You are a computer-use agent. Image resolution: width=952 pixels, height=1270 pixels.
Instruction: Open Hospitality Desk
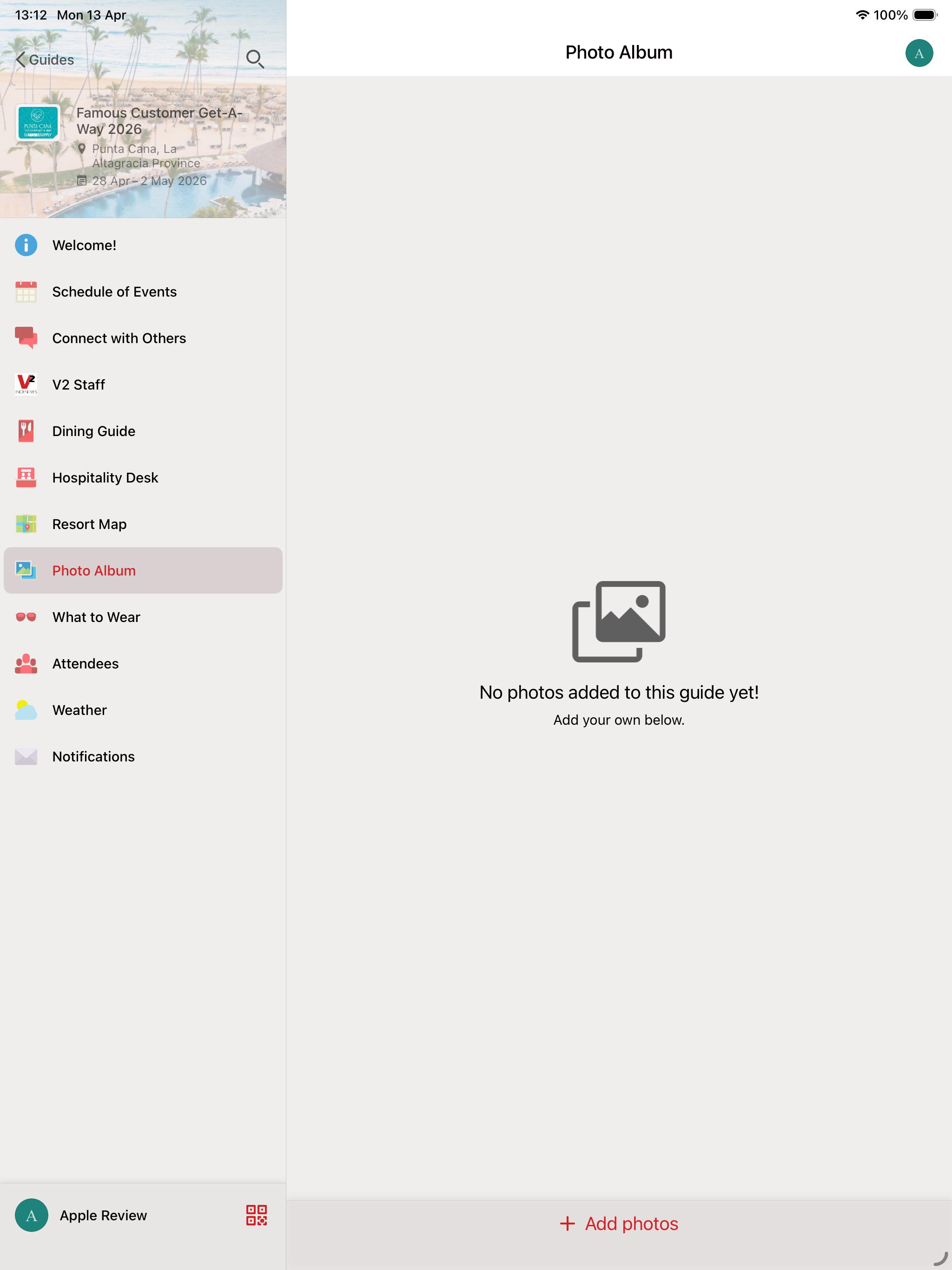click(x=143, y=478)
